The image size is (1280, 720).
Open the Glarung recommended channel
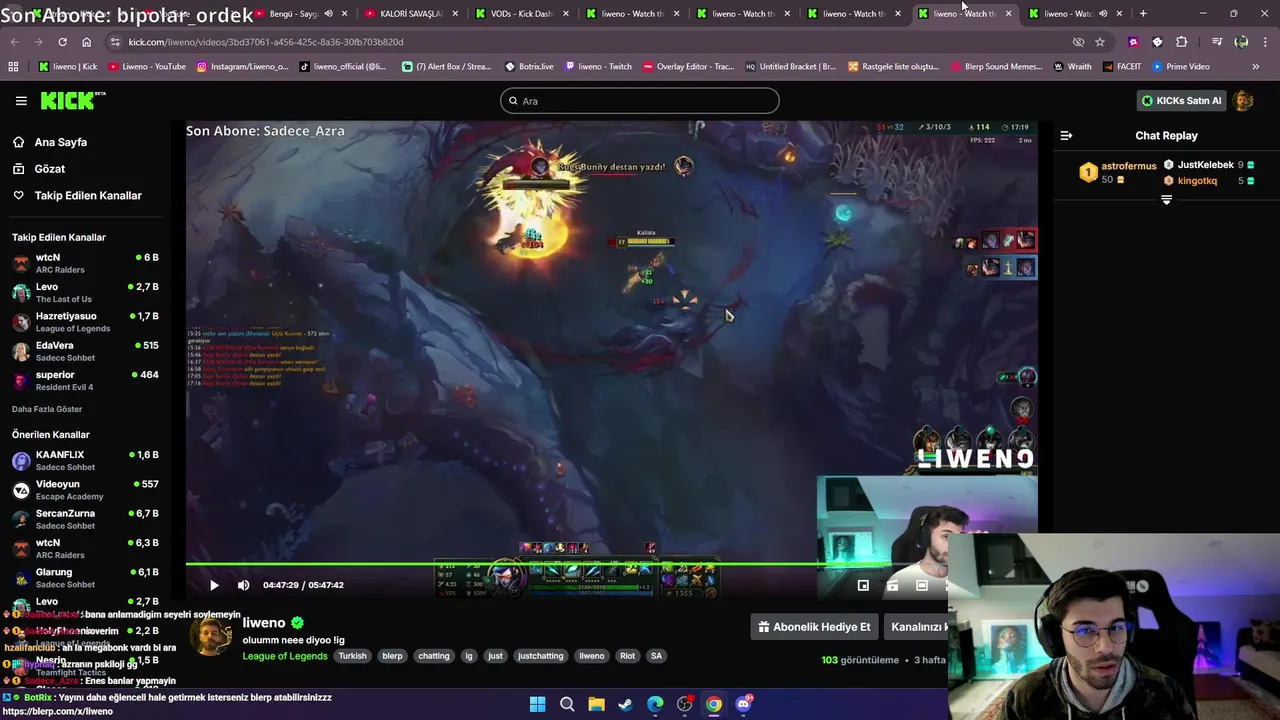click(x=85, y=578)
